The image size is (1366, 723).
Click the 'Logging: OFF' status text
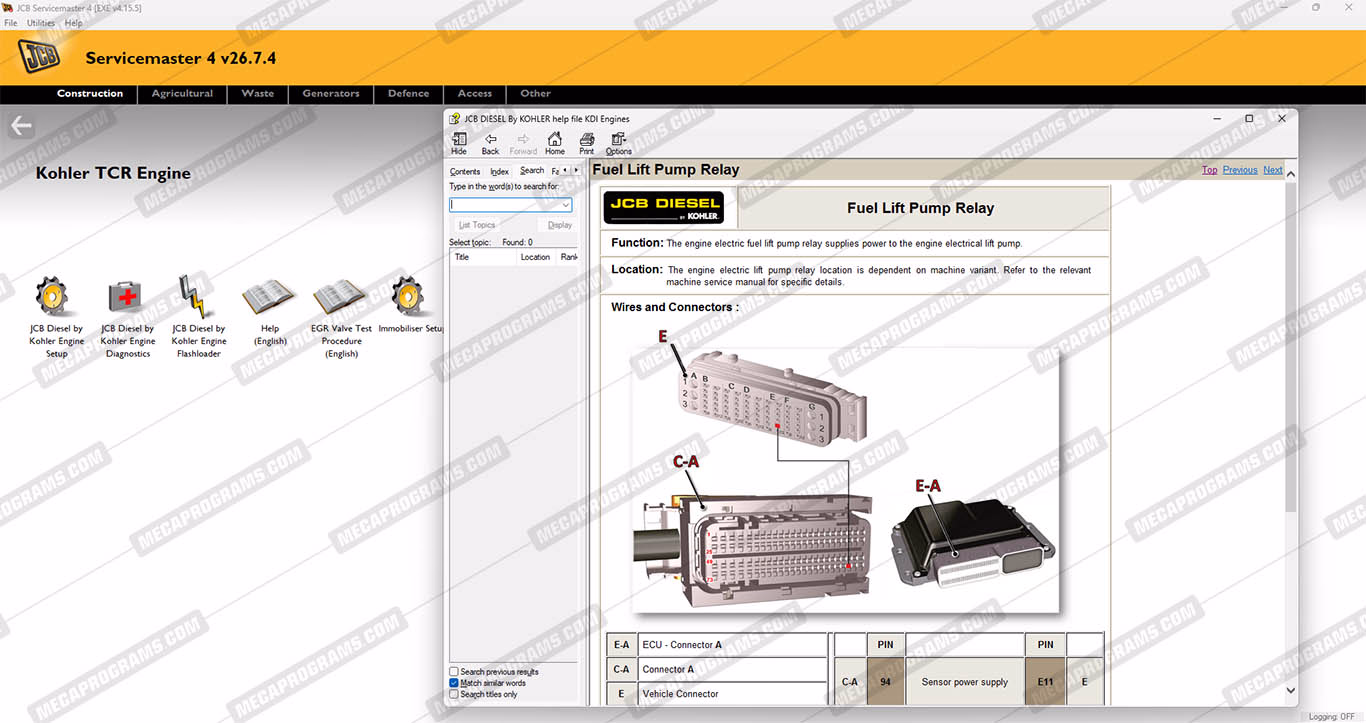coord(1332,716)
